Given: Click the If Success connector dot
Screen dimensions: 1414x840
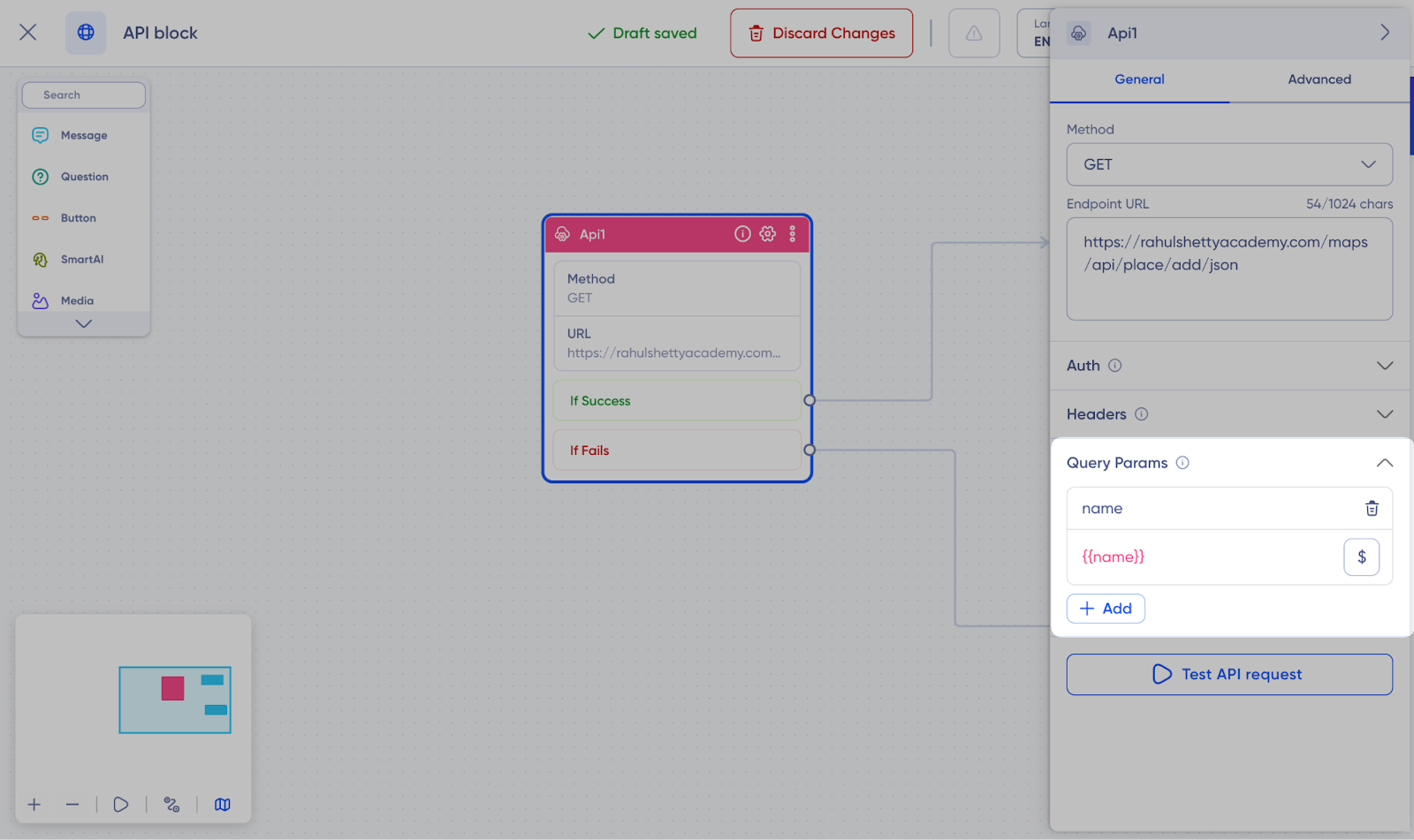Looking at the screenshot, I should coord(810,401).
